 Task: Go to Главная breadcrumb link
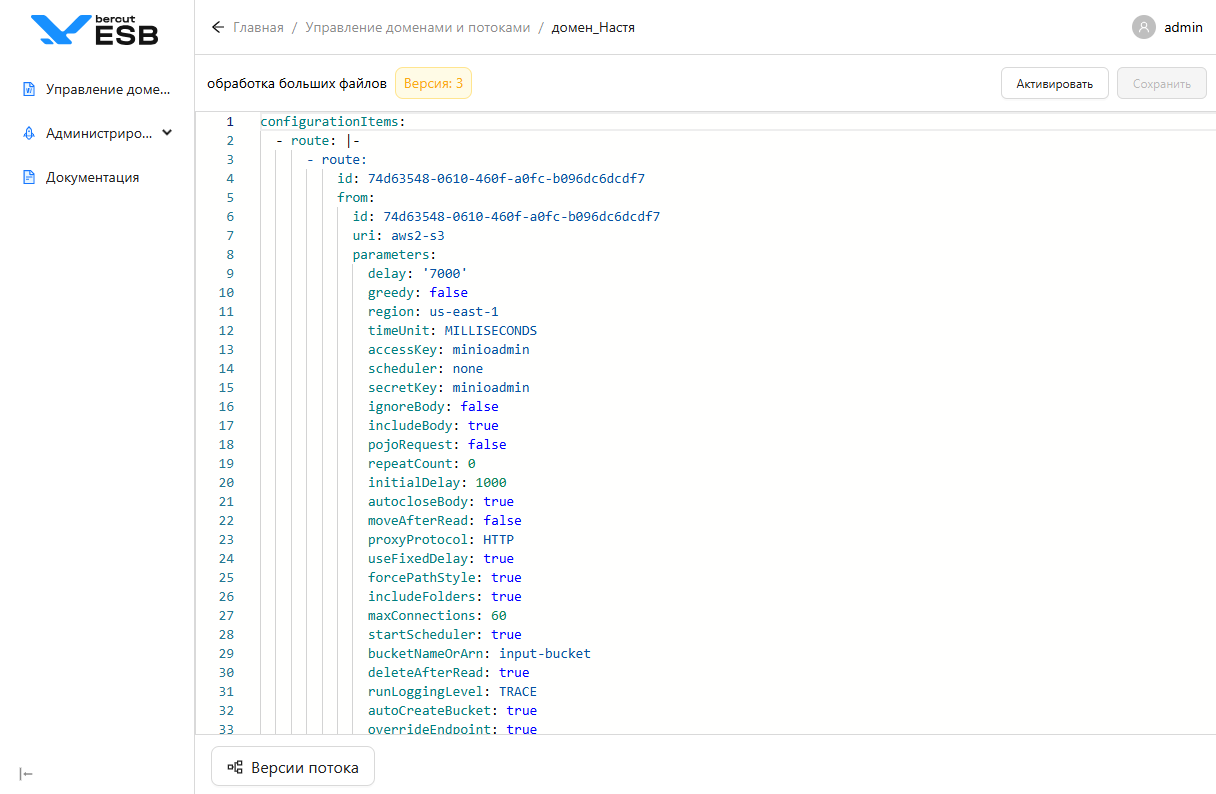[258, 27]
